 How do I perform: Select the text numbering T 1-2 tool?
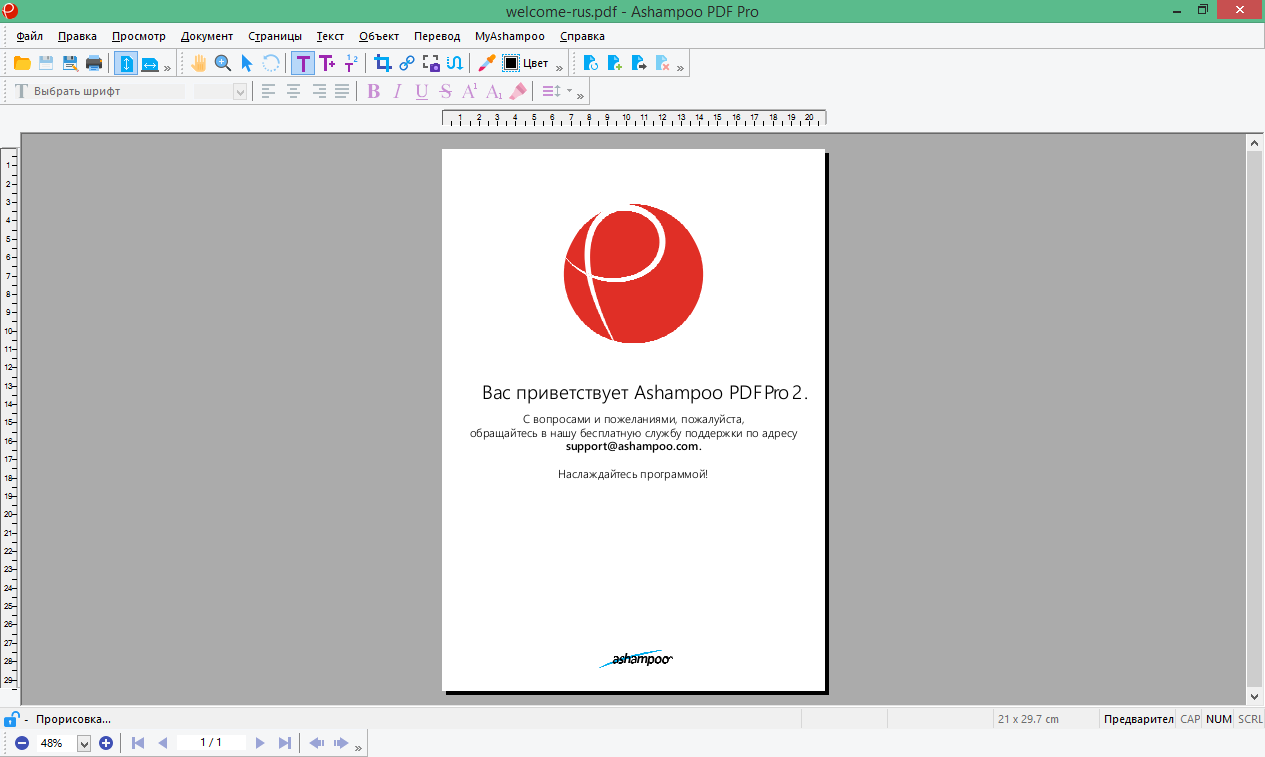[351, 63]
